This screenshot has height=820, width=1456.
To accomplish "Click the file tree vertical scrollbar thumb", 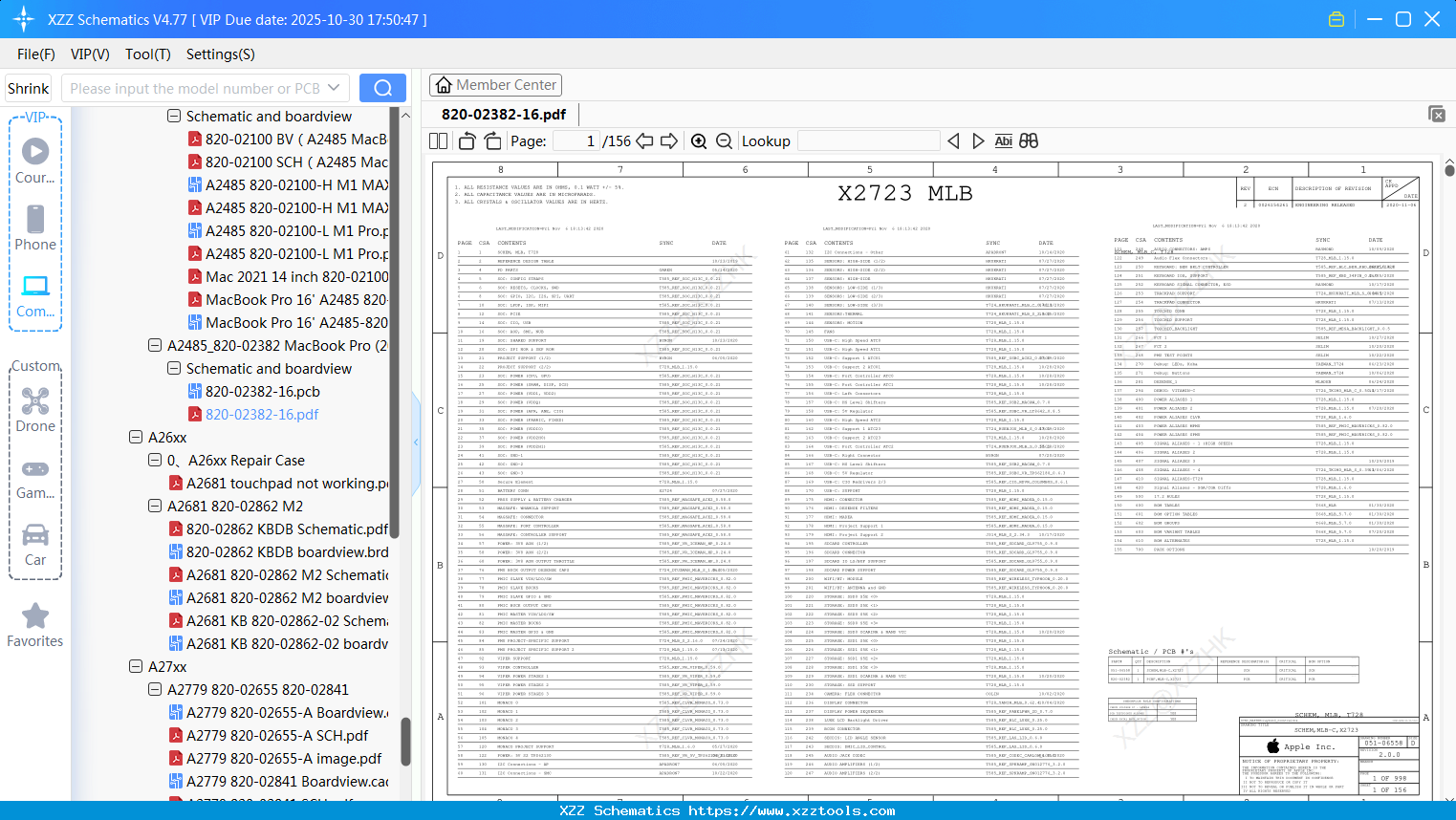I will pos(405,742).
